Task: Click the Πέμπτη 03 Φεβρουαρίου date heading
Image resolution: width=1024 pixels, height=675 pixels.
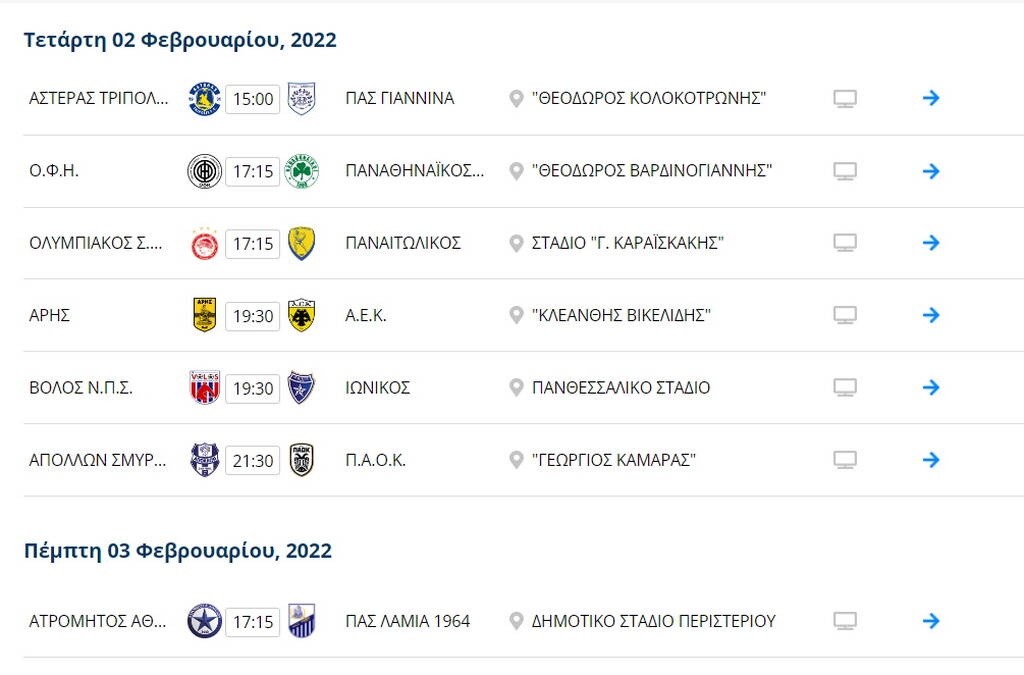Action: (x=177, y=549)
